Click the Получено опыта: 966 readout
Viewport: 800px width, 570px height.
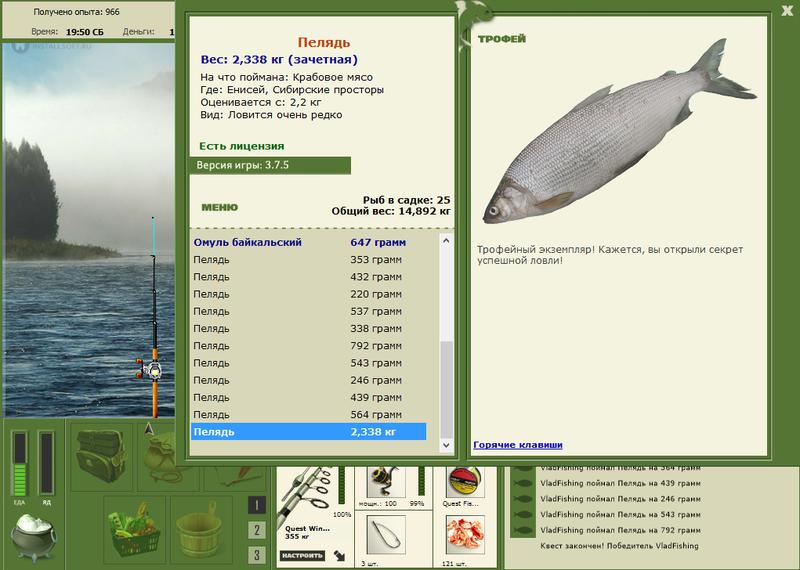click(x=77, y=12)
